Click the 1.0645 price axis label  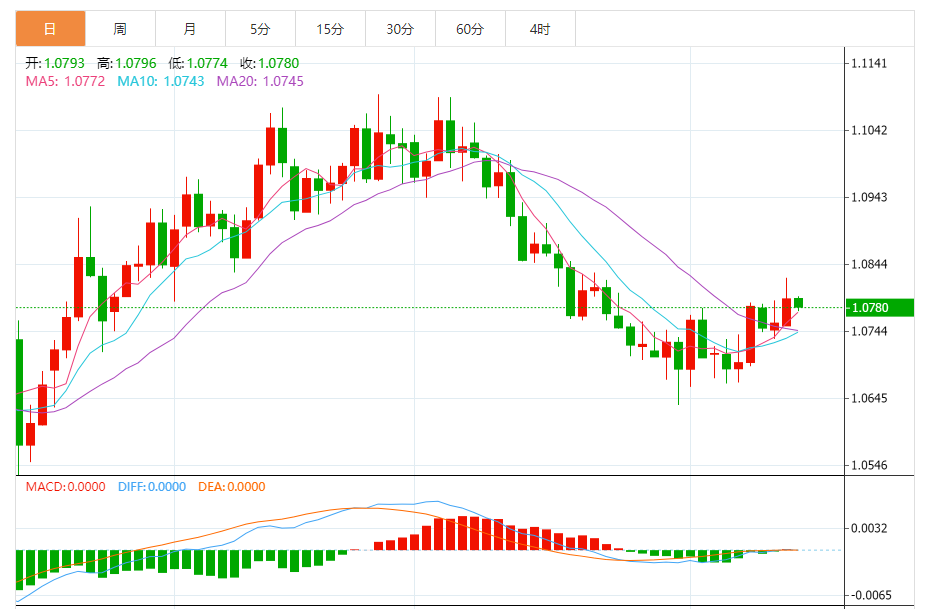click(x=869, y=398)
